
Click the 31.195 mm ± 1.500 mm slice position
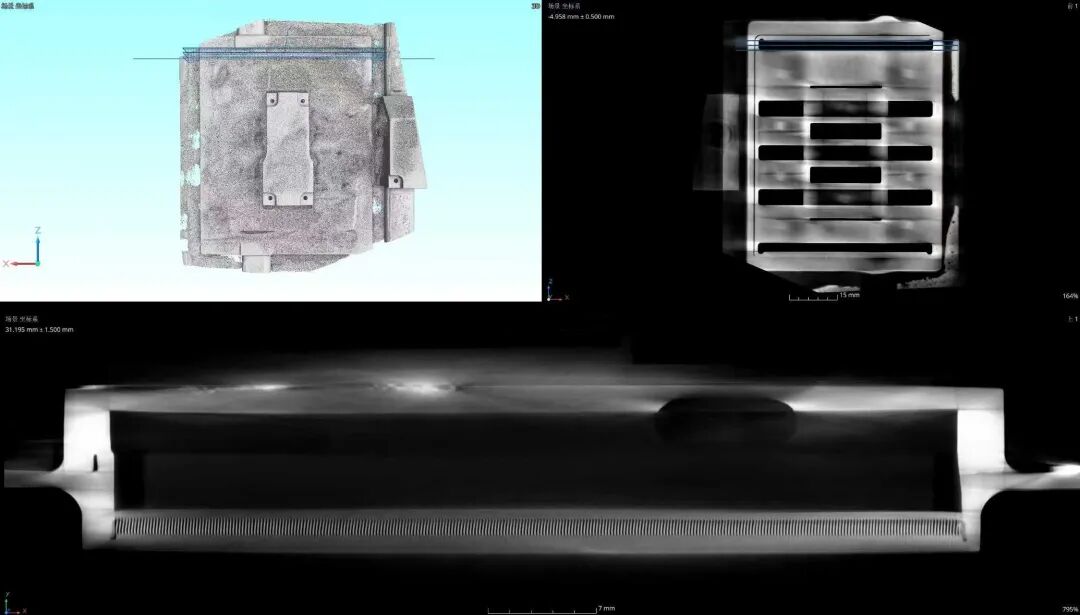tap(39, 330)
